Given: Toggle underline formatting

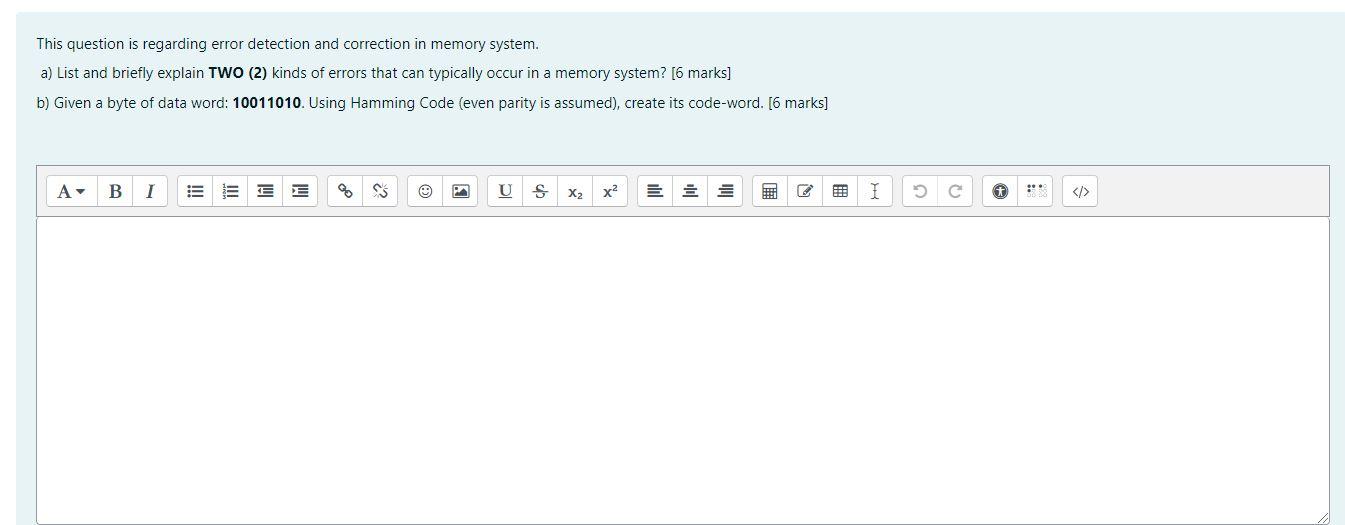Looking at the screenshot, I should pyautogui.click(x=505, y=191).
